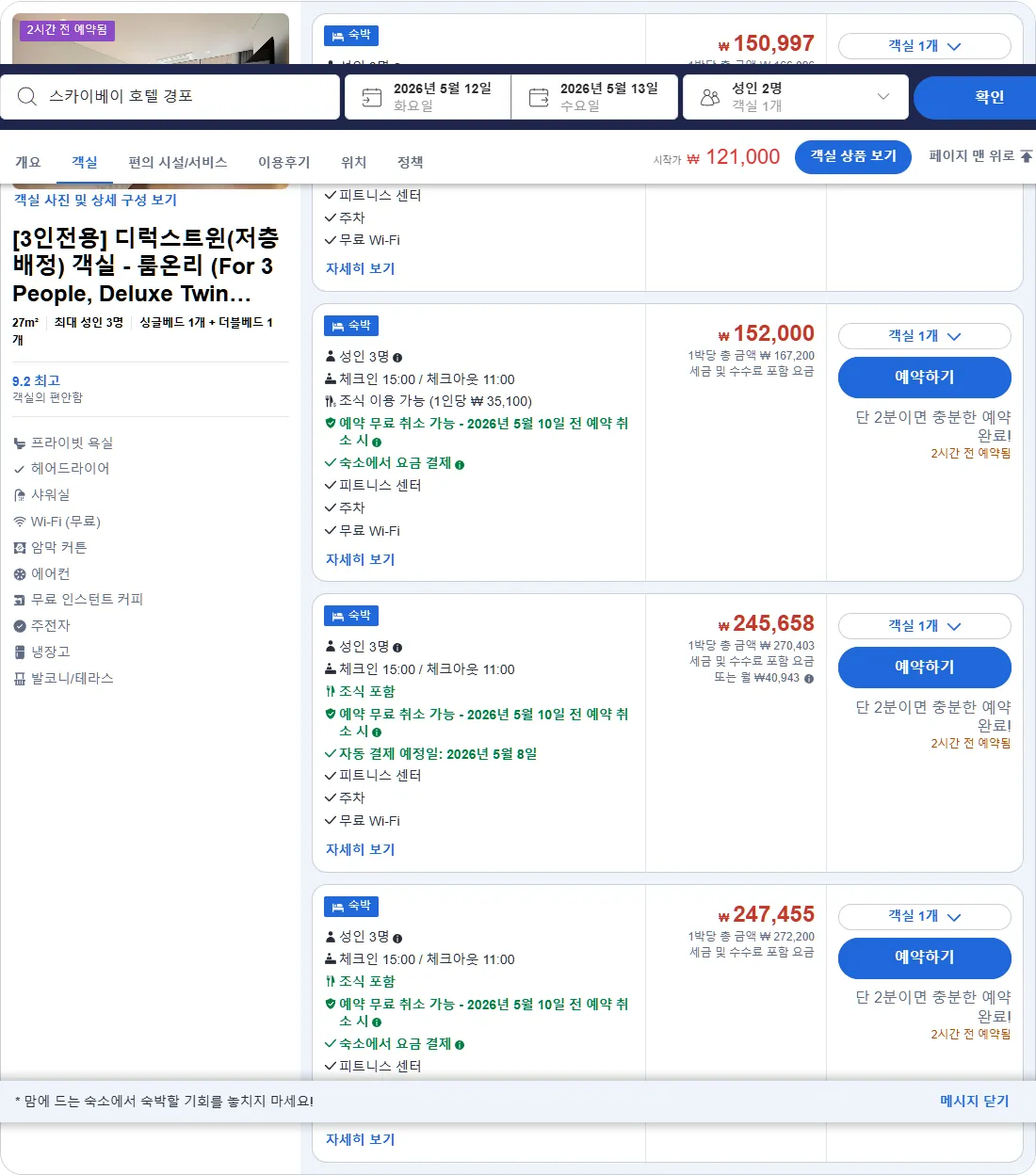Open the 위치 tab
Viewport: 1036px width, 1175px height.
pos(353,162)
